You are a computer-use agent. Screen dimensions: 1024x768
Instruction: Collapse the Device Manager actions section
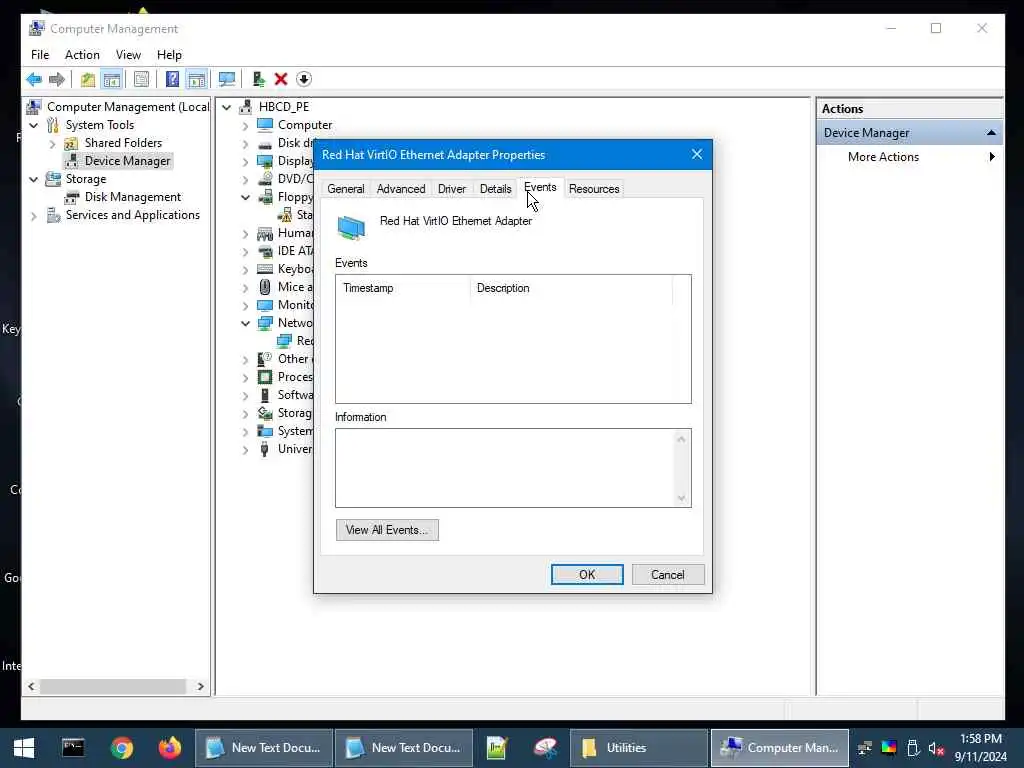(x=991, y=133)
